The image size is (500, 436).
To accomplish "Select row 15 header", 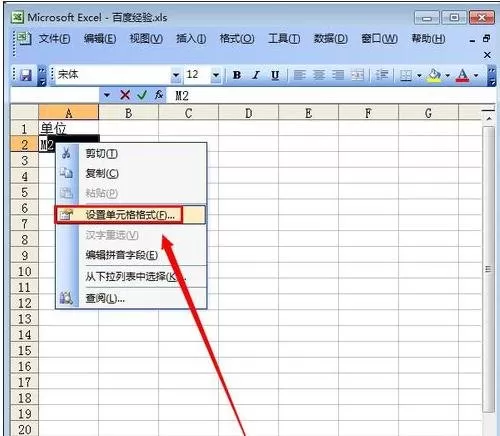I will (x=25, y=351).
